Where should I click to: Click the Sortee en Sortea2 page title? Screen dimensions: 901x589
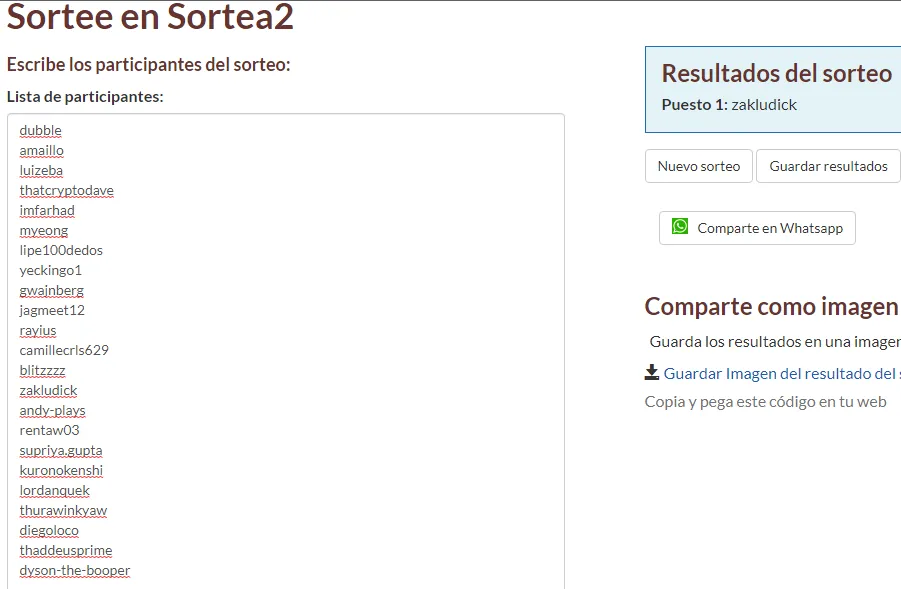(x=150, y=16)
